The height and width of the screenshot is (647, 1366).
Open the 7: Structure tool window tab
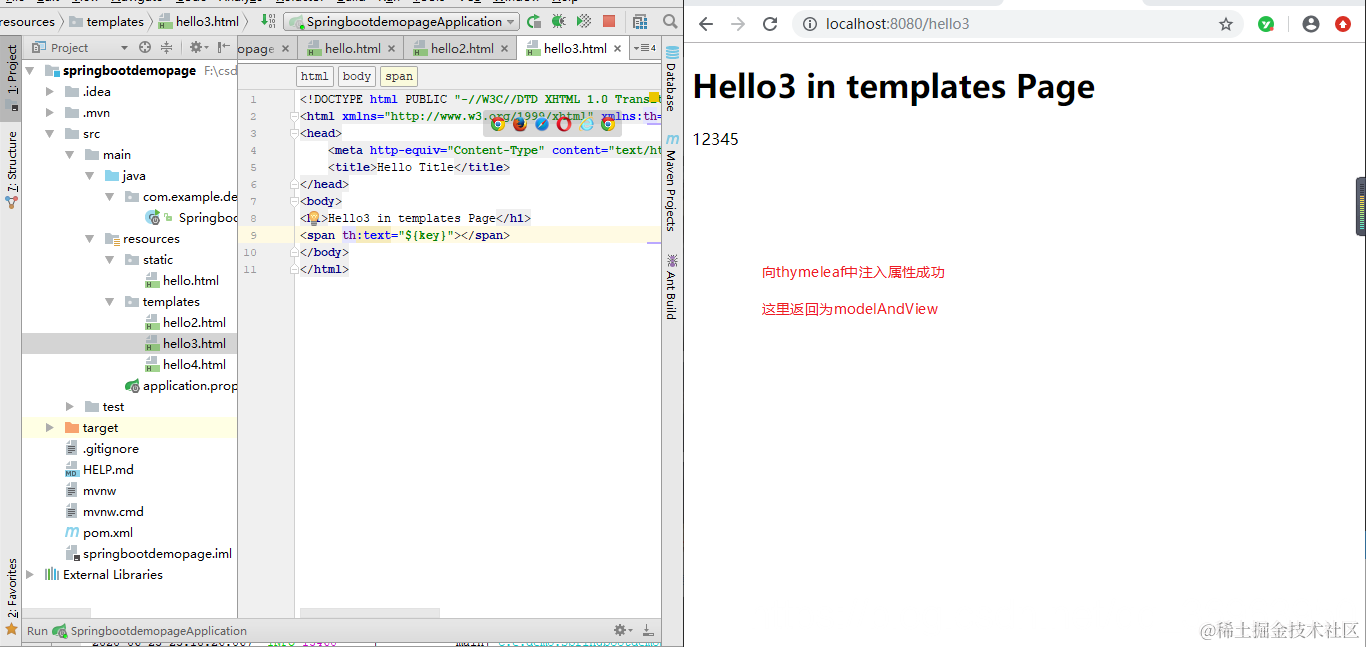pyautogui.click(x=12, y=168)
